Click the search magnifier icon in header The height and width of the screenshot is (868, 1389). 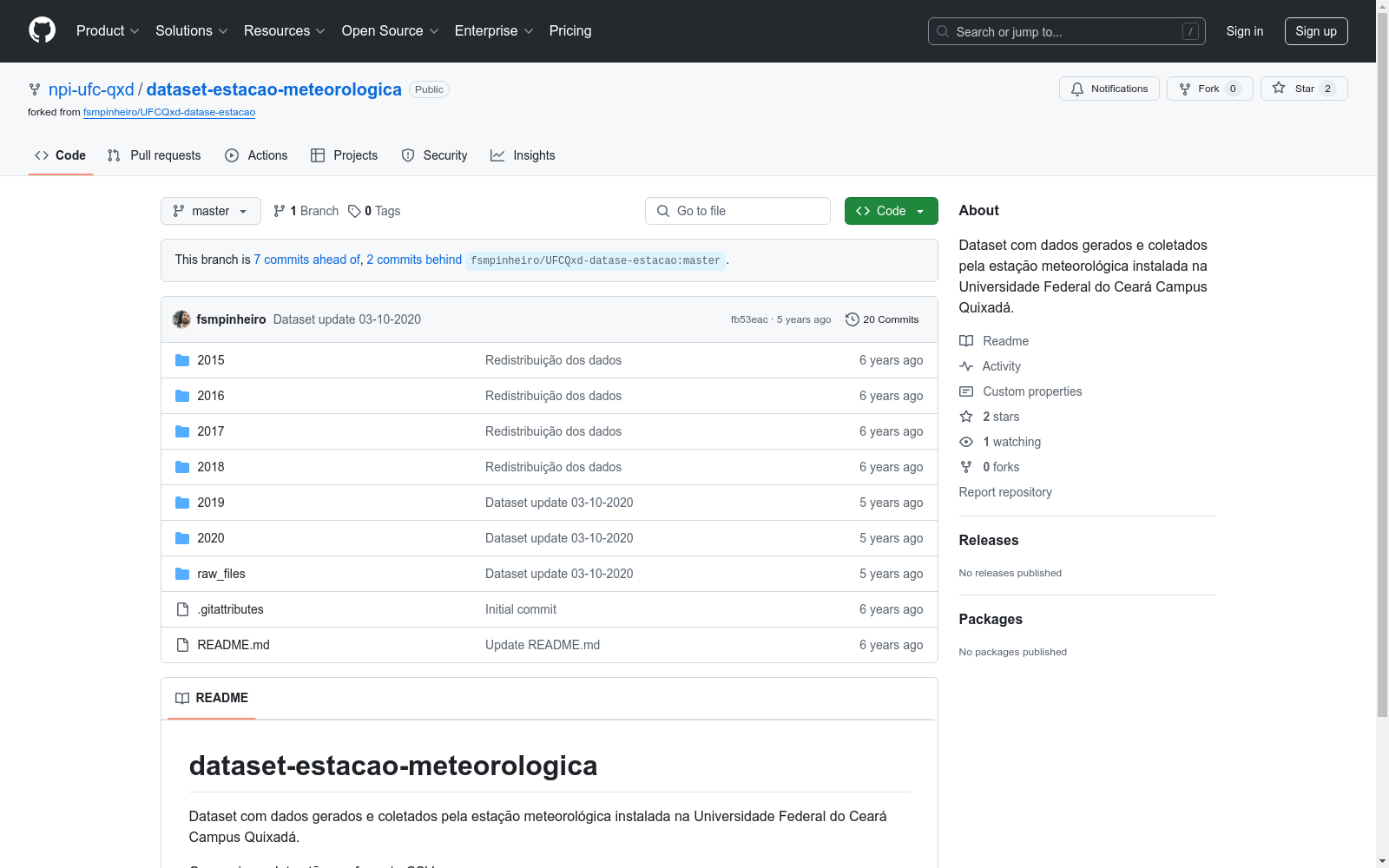[x=943, y=31]
